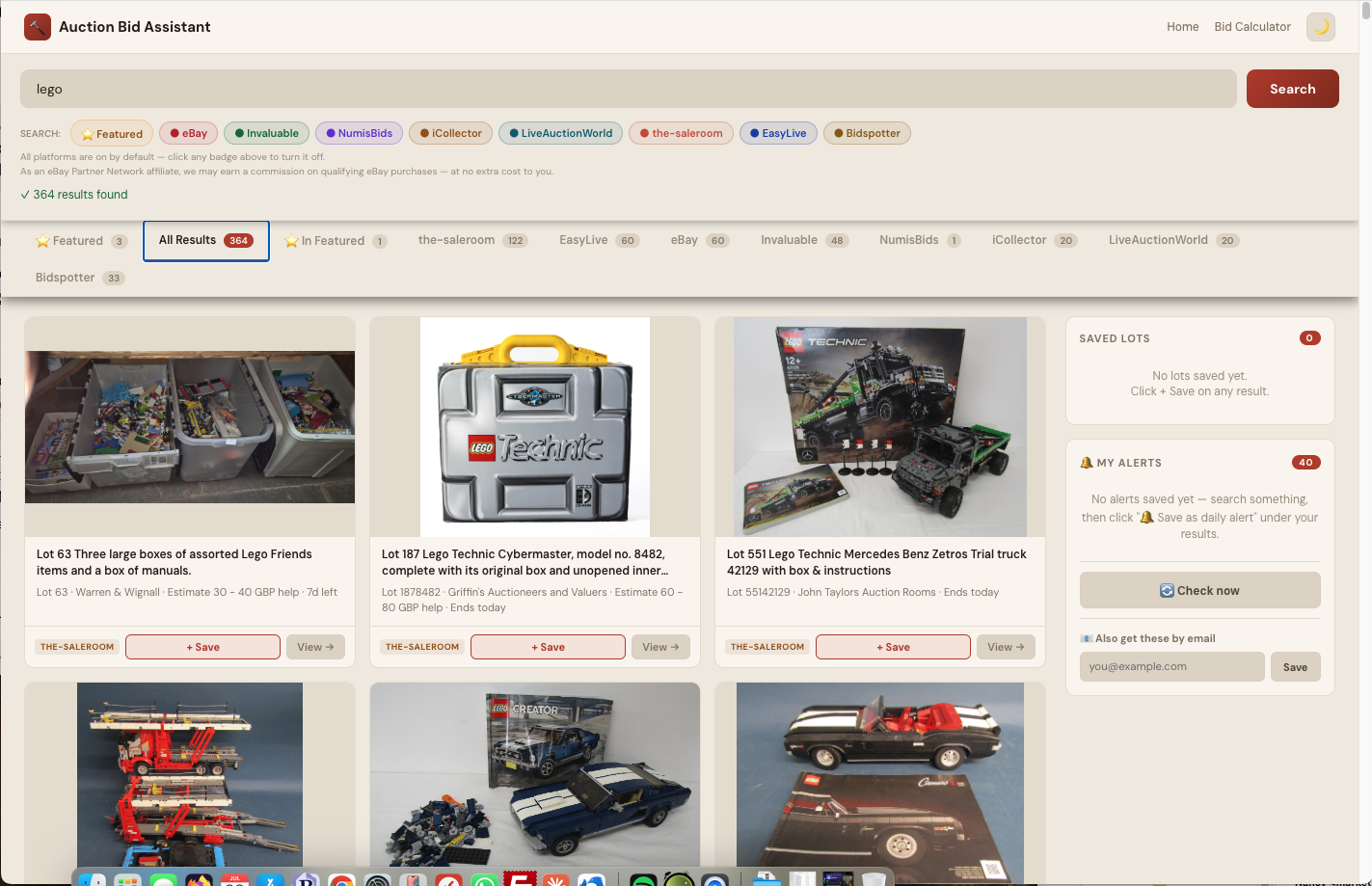The image size is (1372, 886).
Task: Click the Saved Lots heading
Action: [1115, 338]
